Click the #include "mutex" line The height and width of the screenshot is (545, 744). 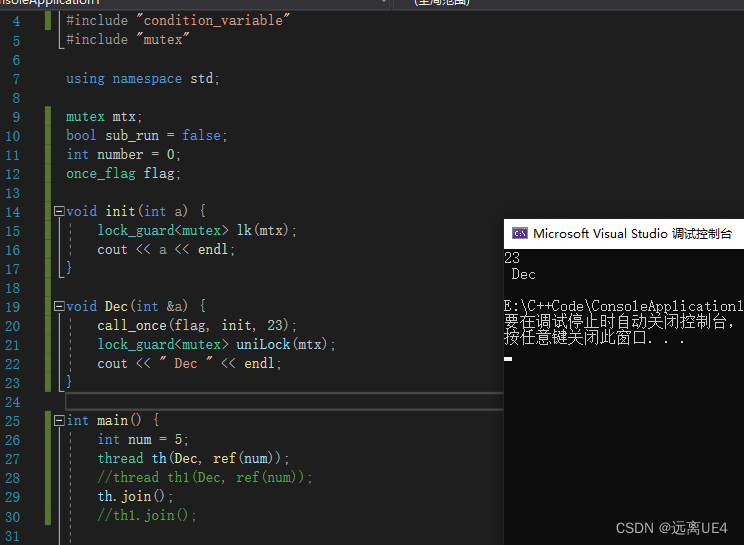(128, 39)
